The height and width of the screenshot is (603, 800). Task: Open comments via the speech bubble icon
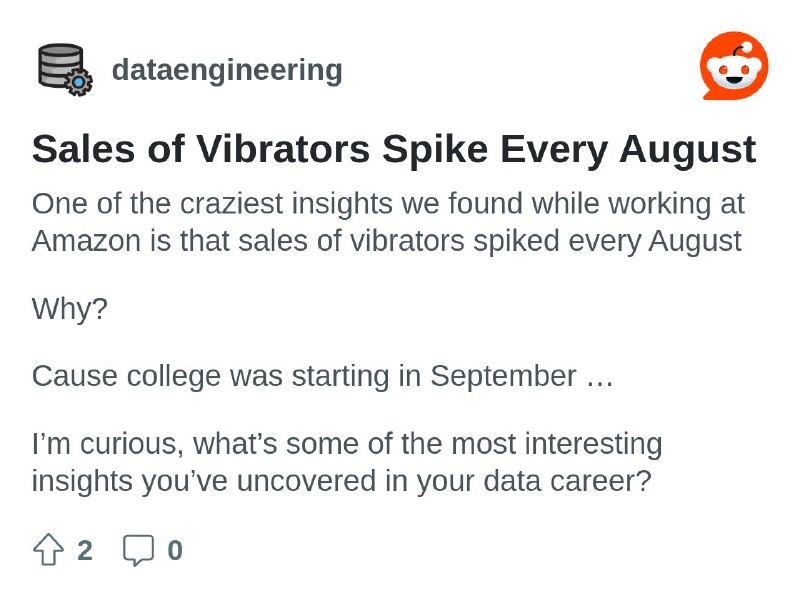point(139,549)
